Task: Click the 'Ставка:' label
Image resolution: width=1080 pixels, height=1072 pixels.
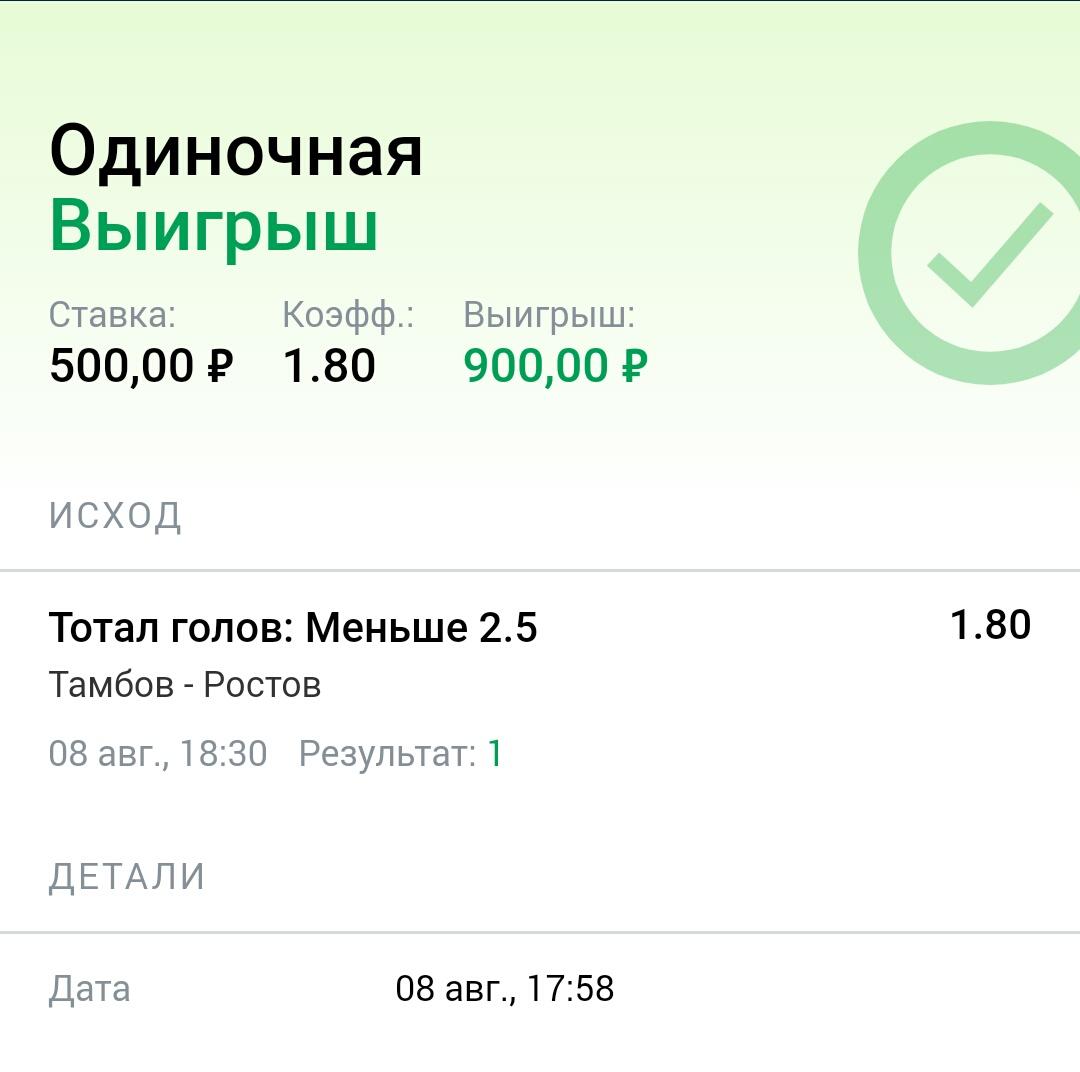Action: (112, 315)
